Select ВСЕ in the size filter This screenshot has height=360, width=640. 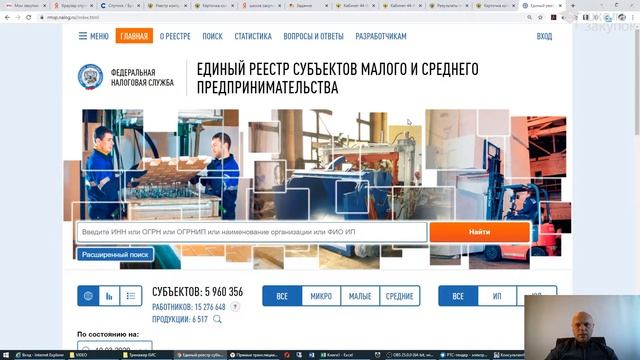pyautogui.click(x=282, y=296)
